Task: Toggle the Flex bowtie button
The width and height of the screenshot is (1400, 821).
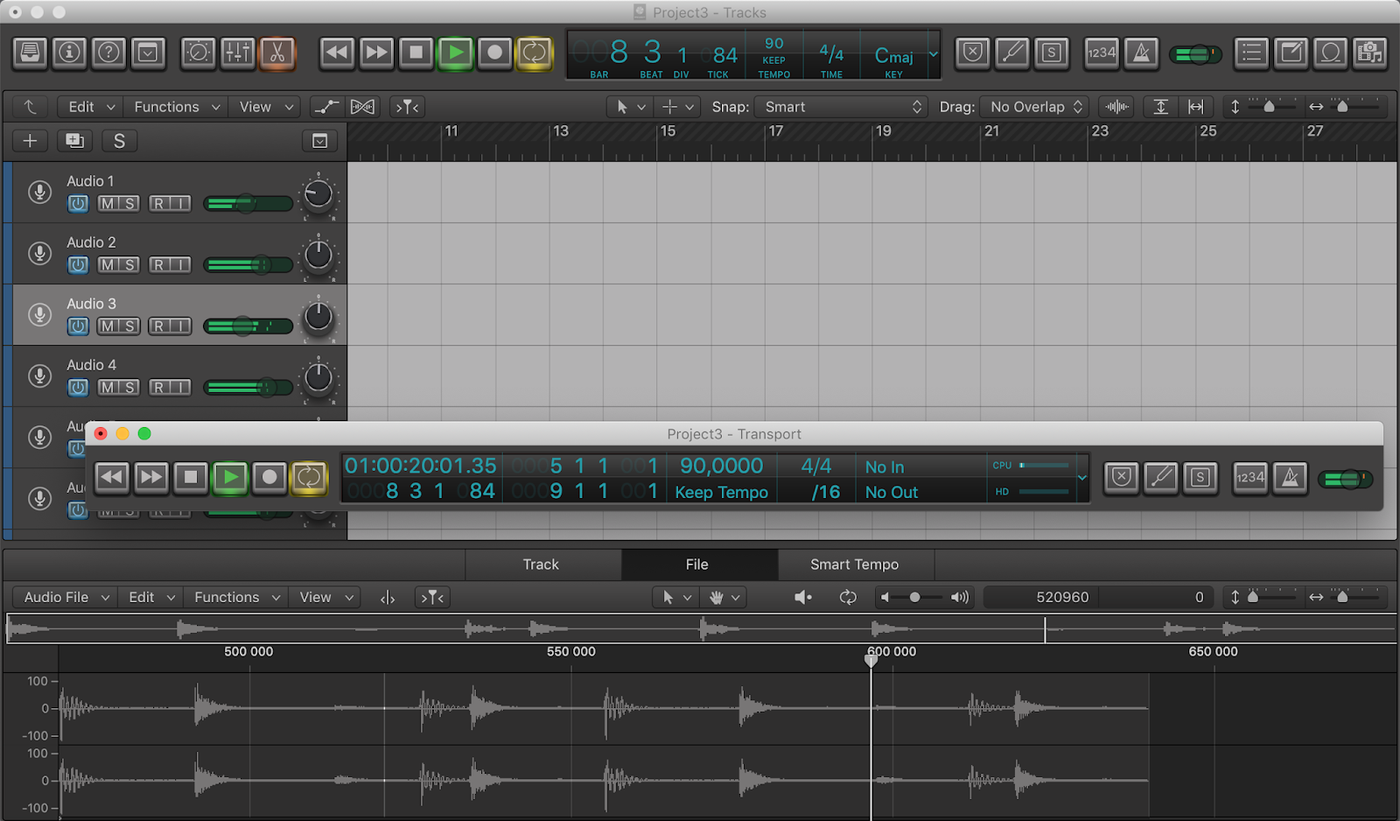Action: point(363,107)
